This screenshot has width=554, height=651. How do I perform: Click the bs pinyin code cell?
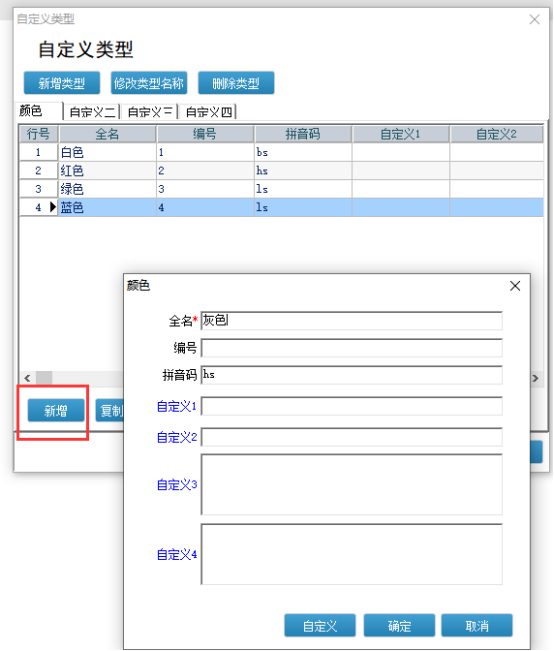(x=303, y=152)
